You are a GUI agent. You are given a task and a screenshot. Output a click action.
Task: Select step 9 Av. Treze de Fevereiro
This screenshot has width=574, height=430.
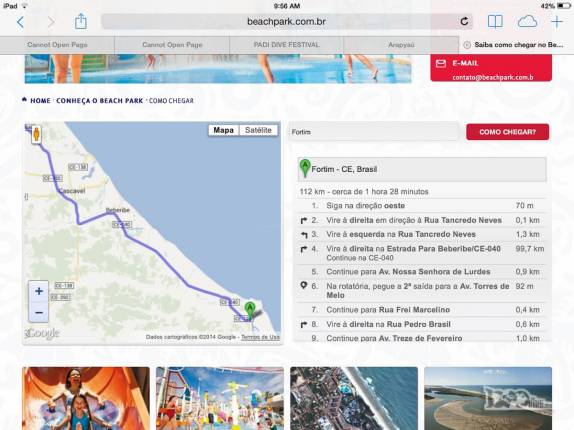pos(421,338)
